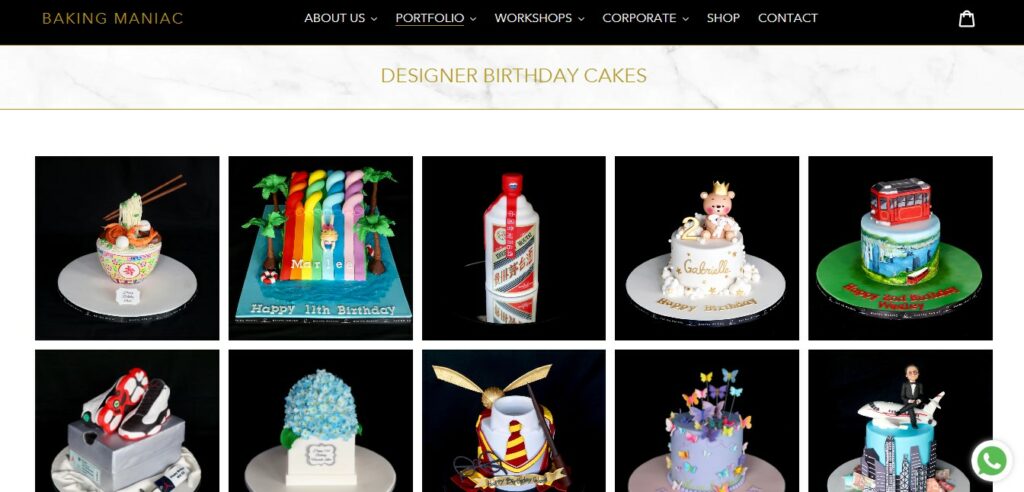View the sneakers on shoebox cake
The height and width of the screenshot is (492, 1024).
(x=127, y=421)
